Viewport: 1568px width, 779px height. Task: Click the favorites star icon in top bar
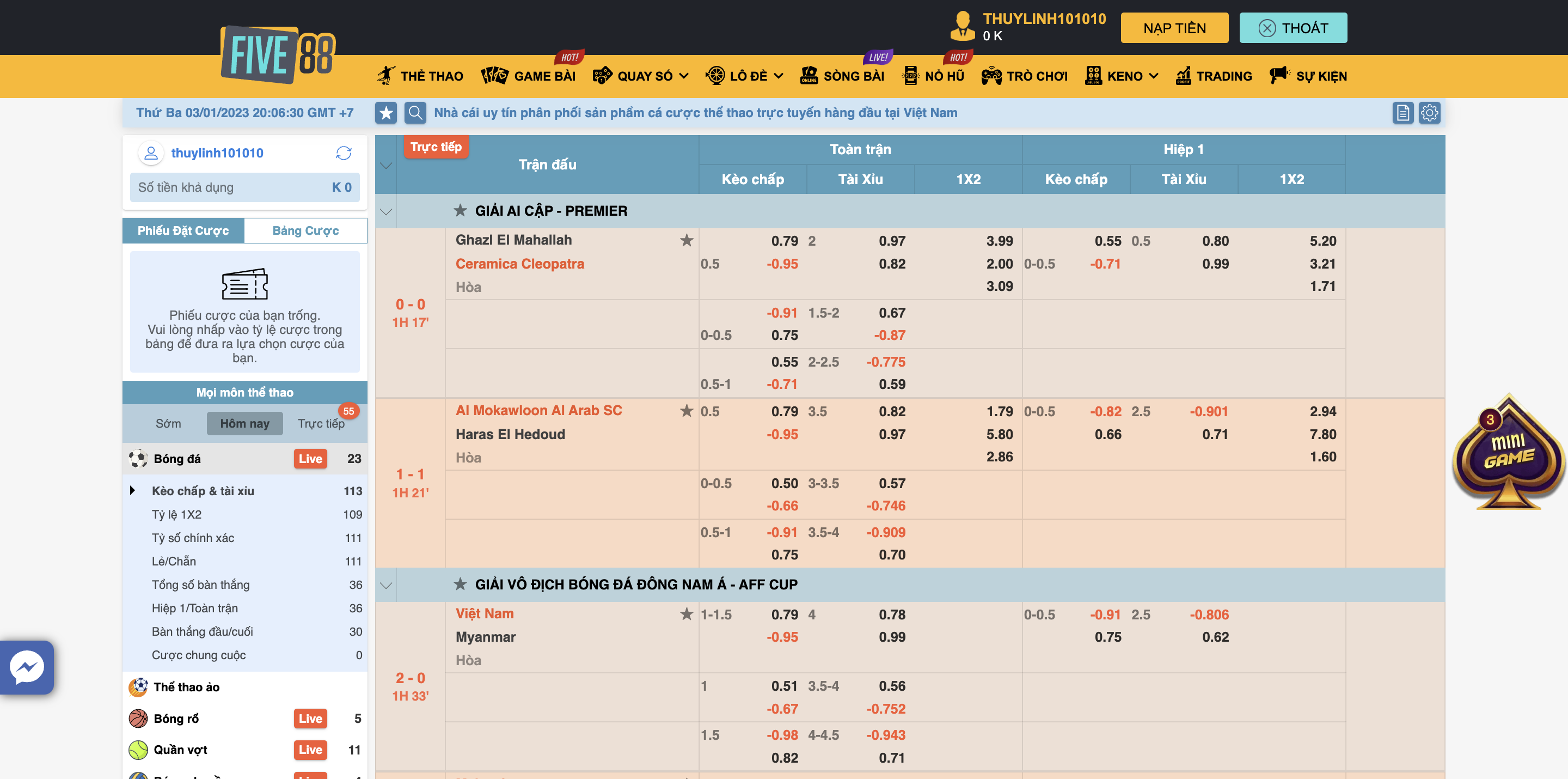click(386, 113)
